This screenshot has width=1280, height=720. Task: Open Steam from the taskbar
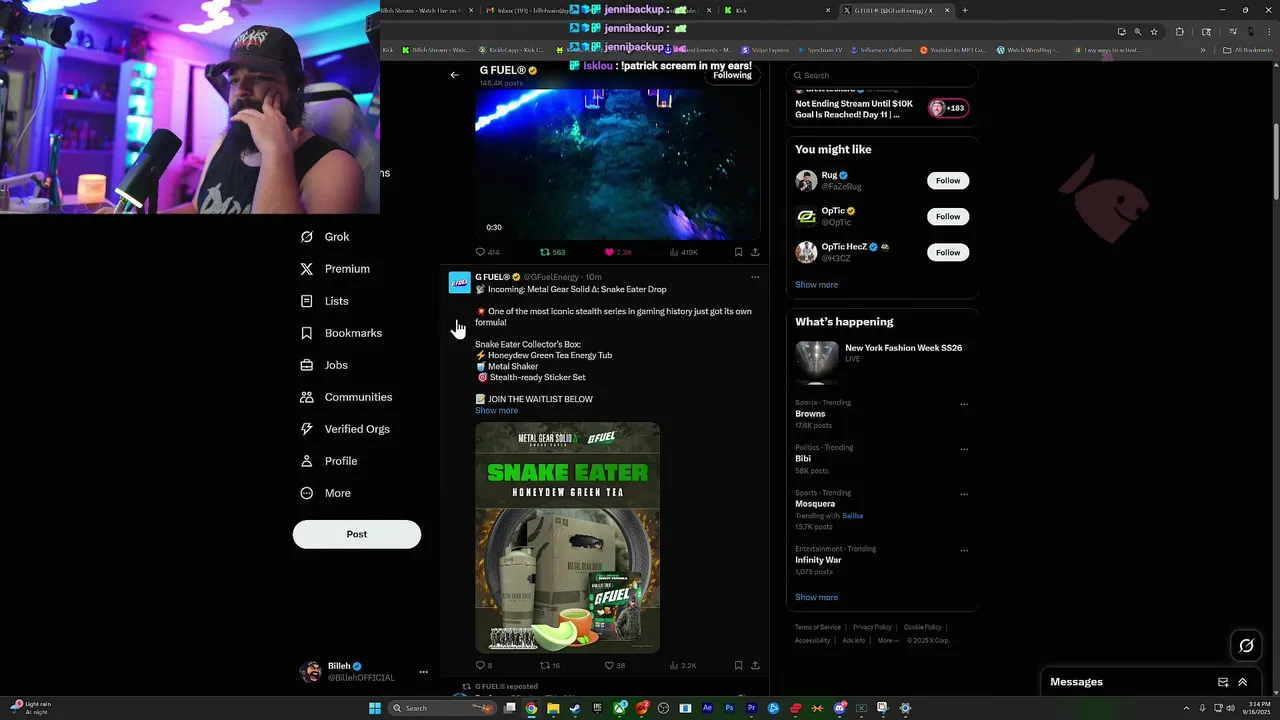click(575, 708)
